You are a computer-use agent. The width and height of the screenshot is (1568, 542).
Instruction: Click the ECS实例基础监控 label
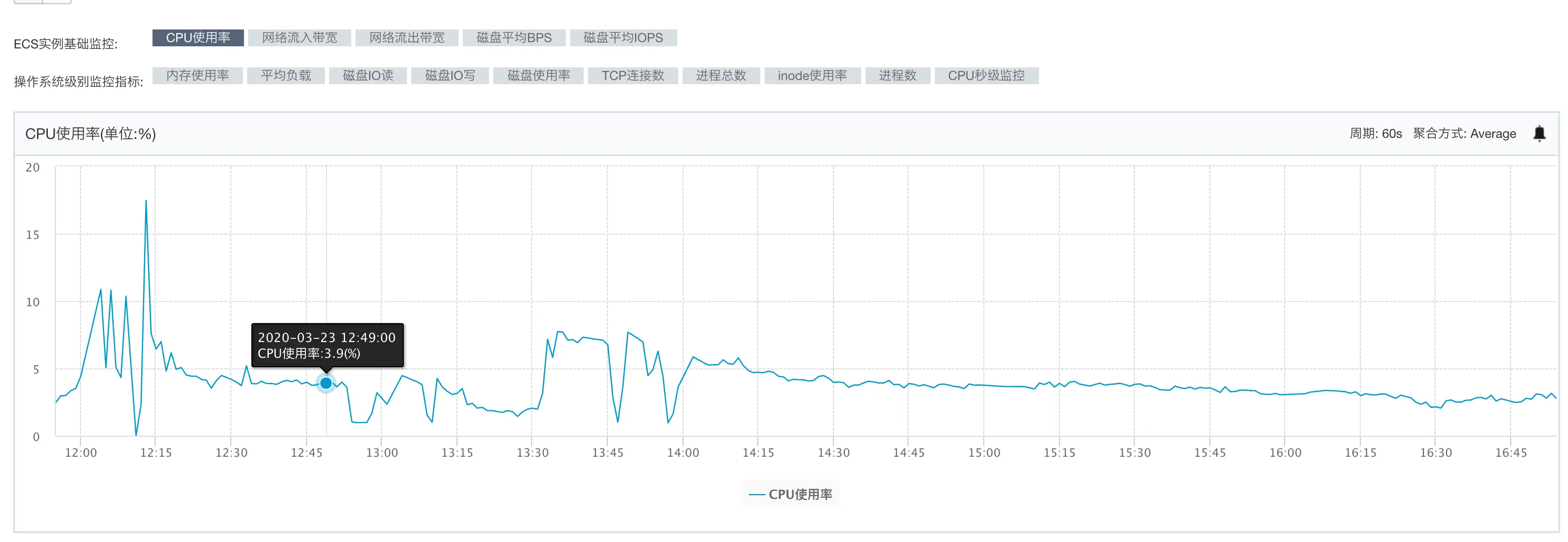coord(66,44)
